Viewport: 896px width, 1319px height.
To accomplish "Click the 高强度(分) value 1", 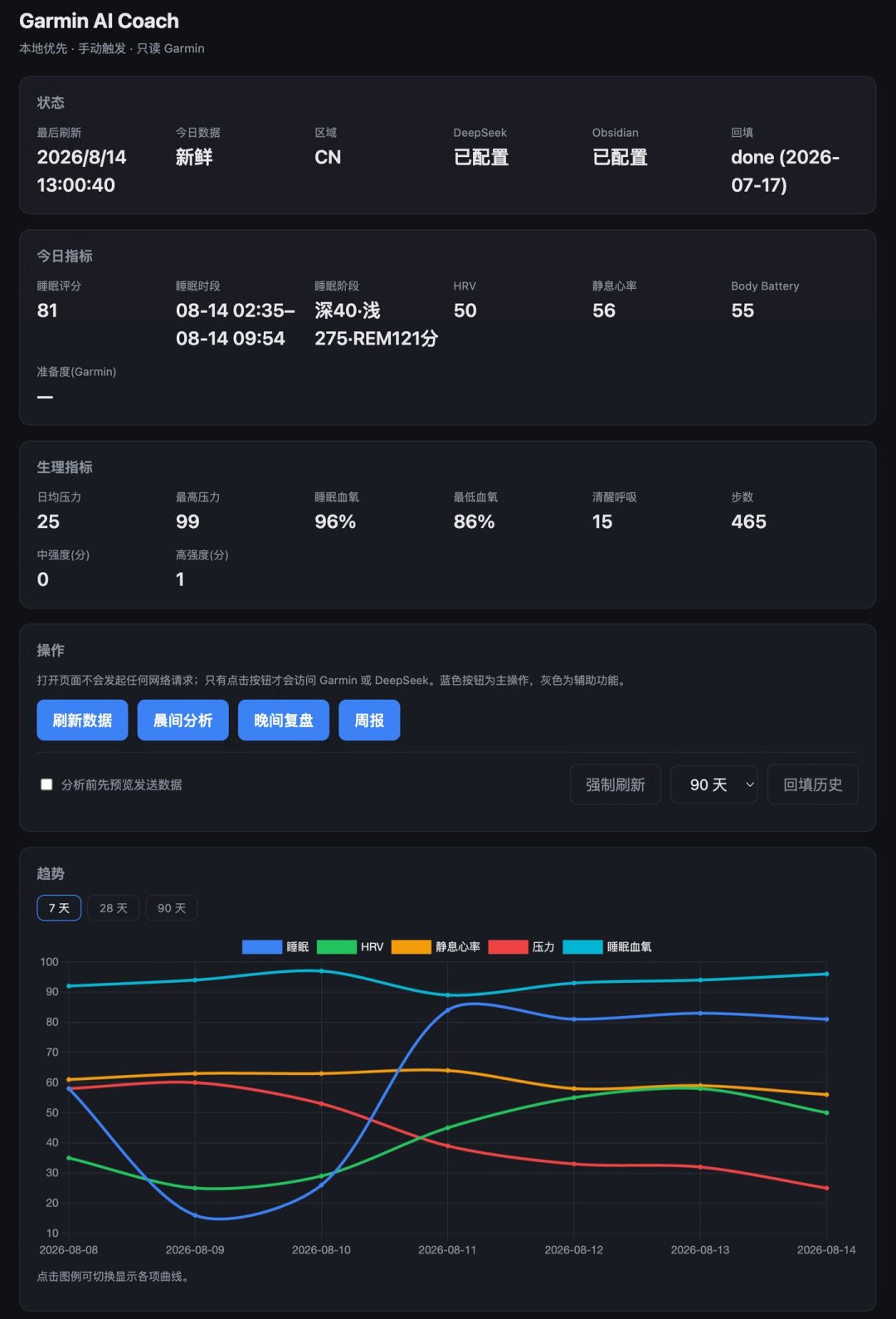I will pyautogui.click(x=180, y=579).
